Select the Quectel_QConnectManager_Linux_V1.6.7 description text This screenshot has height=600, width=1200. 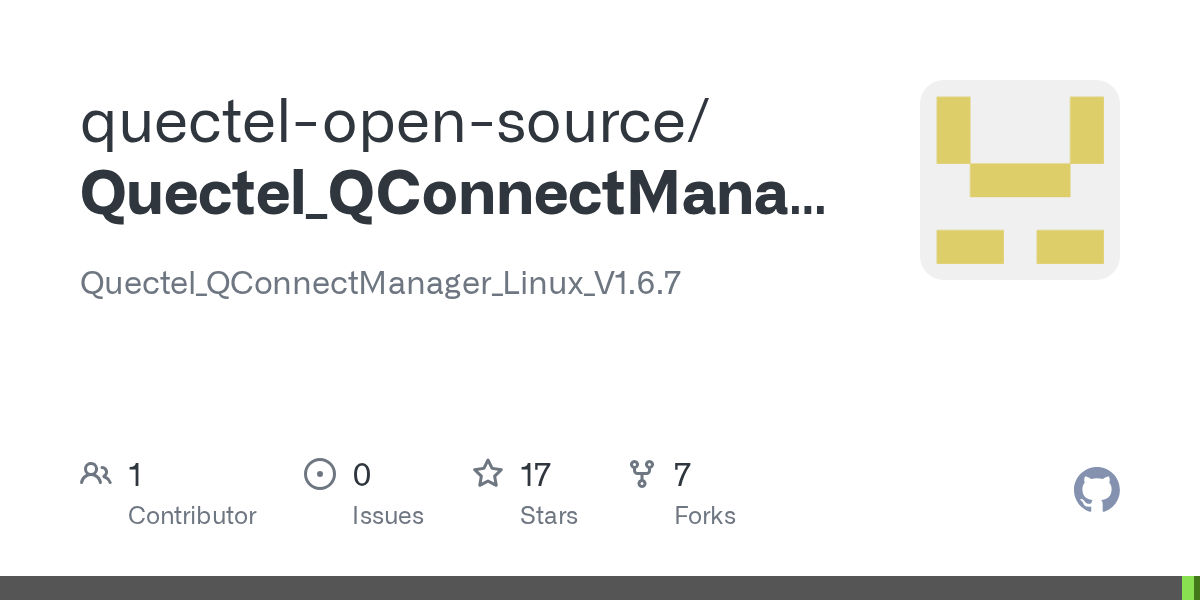point(380,284)
